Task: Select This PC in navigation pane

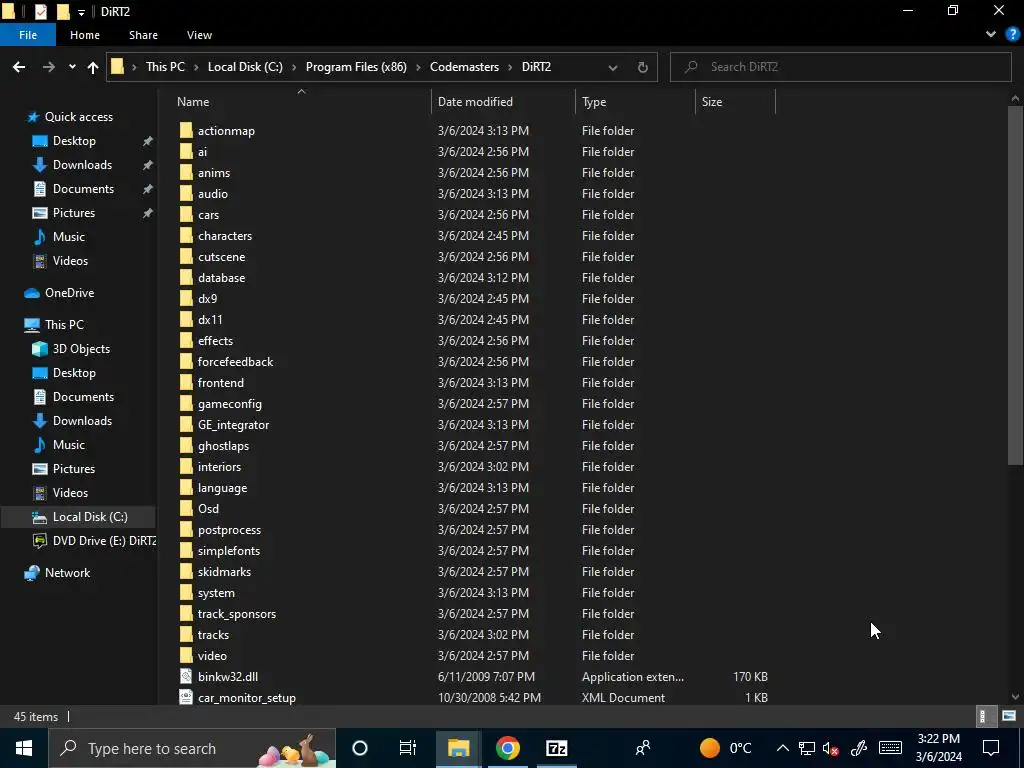Action: 64,325
